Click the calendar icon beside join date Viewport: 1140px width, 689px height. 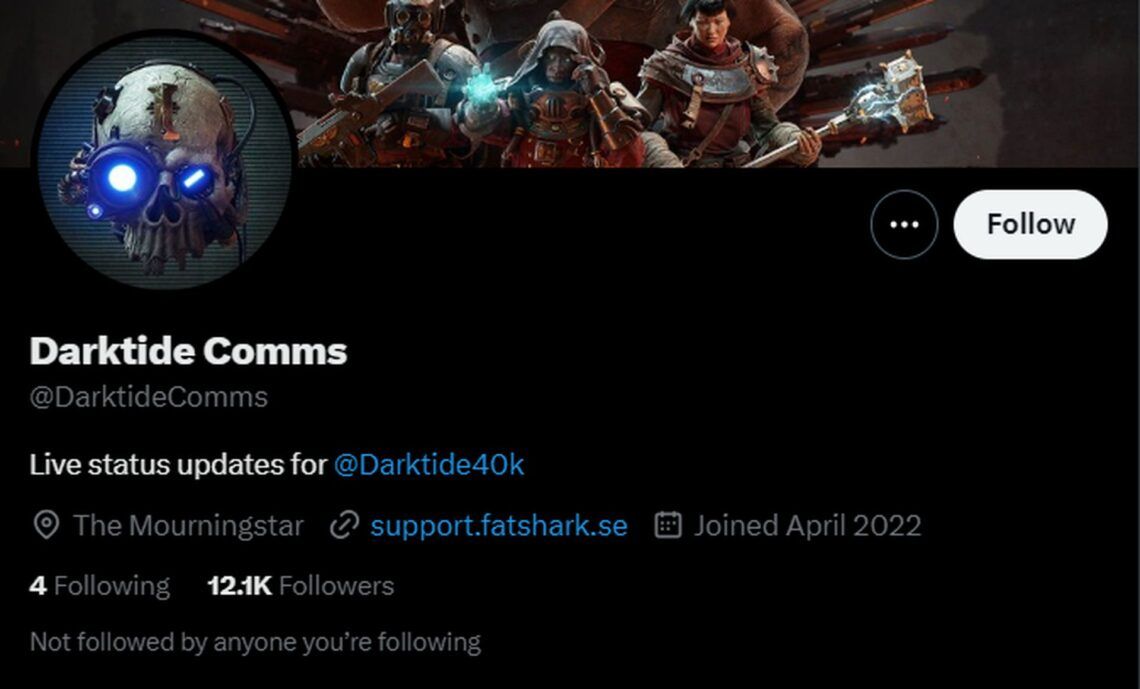pos(668,525)
